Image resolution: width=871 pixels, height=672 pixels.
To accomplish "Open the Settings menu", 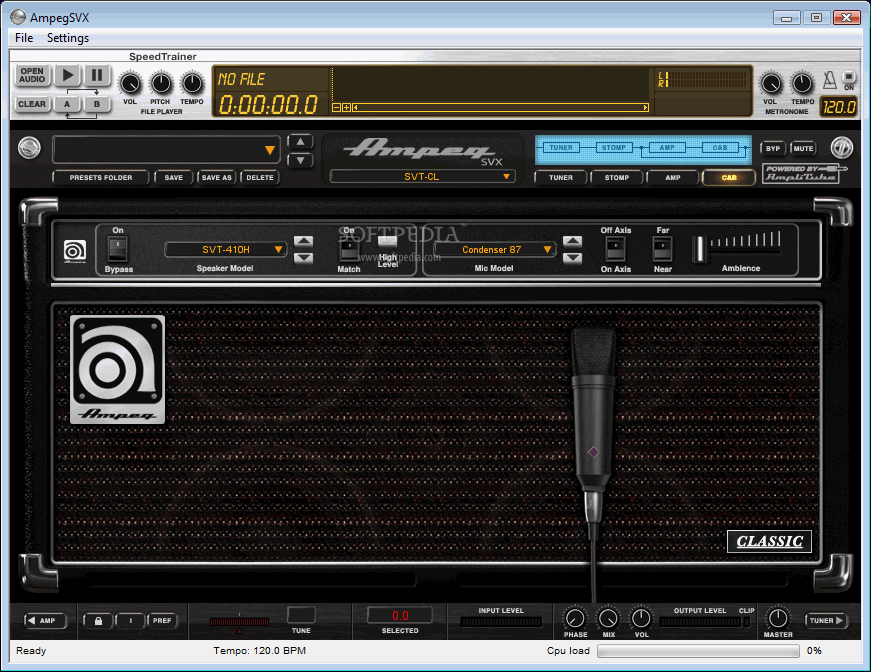I will (68, 38).
